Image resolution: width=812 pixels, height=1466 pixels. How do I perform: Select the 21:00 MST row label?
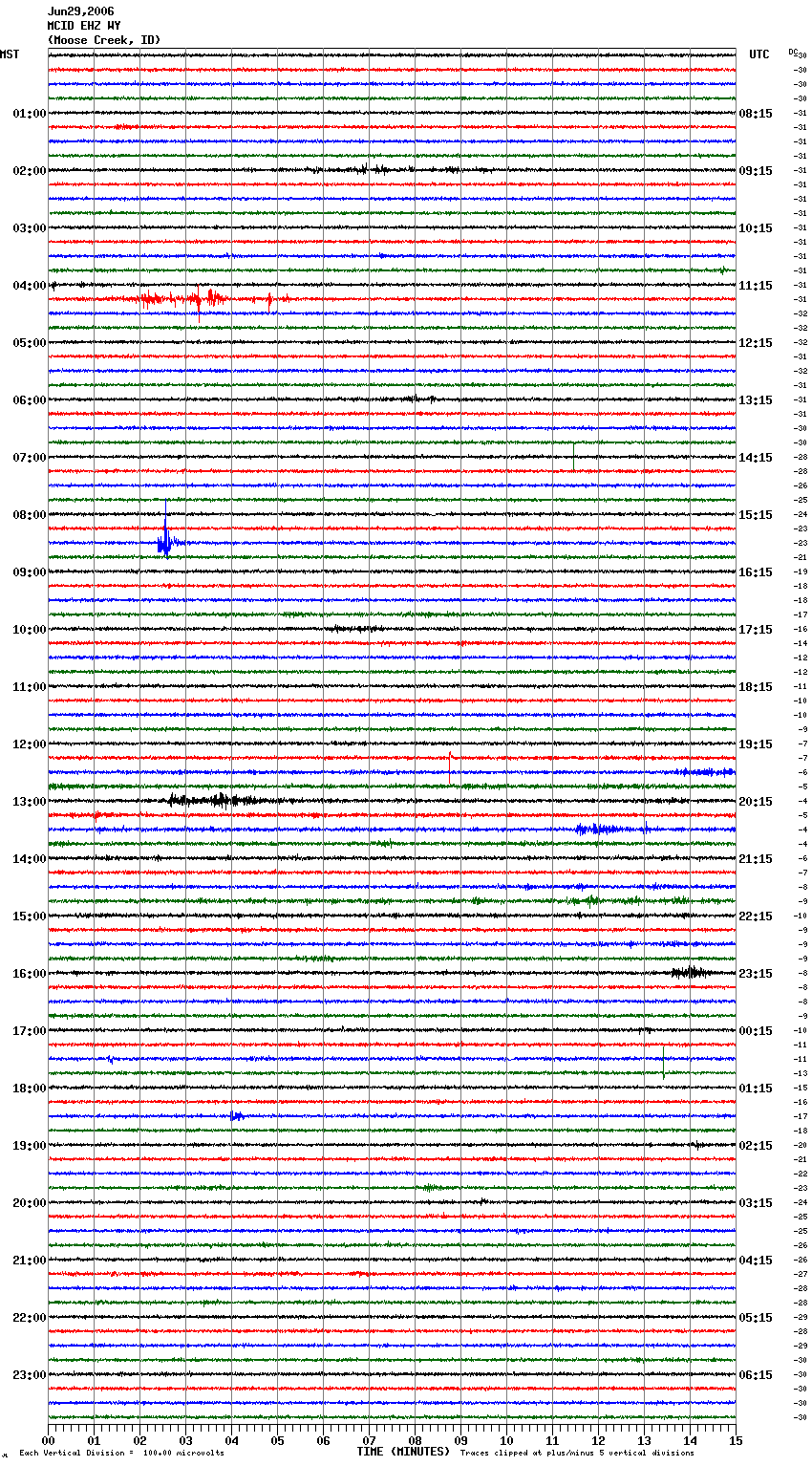(29, 1261)
